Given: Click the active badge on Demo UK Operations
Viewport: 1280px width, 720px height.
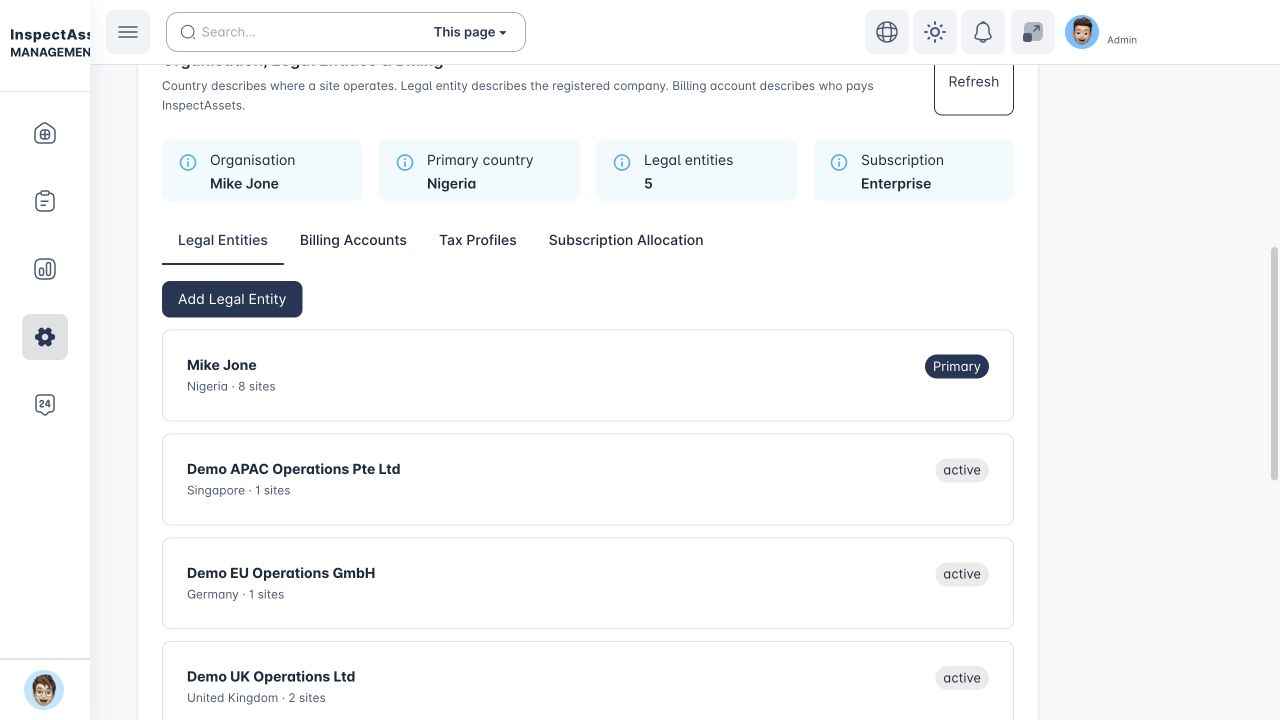Looking at the screenshot, I should pos(962,678).
